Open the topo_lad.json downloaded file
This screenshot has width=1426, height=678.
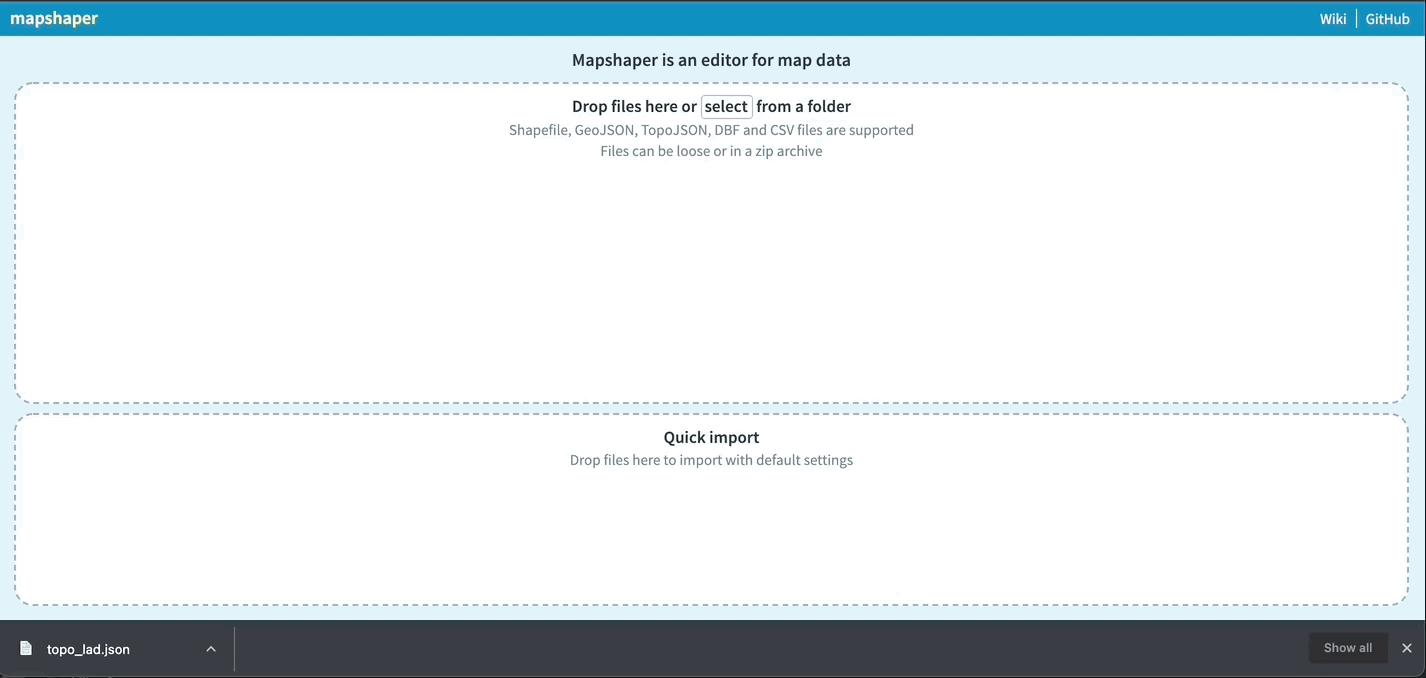pyautogui.click(x=88, y=649)
